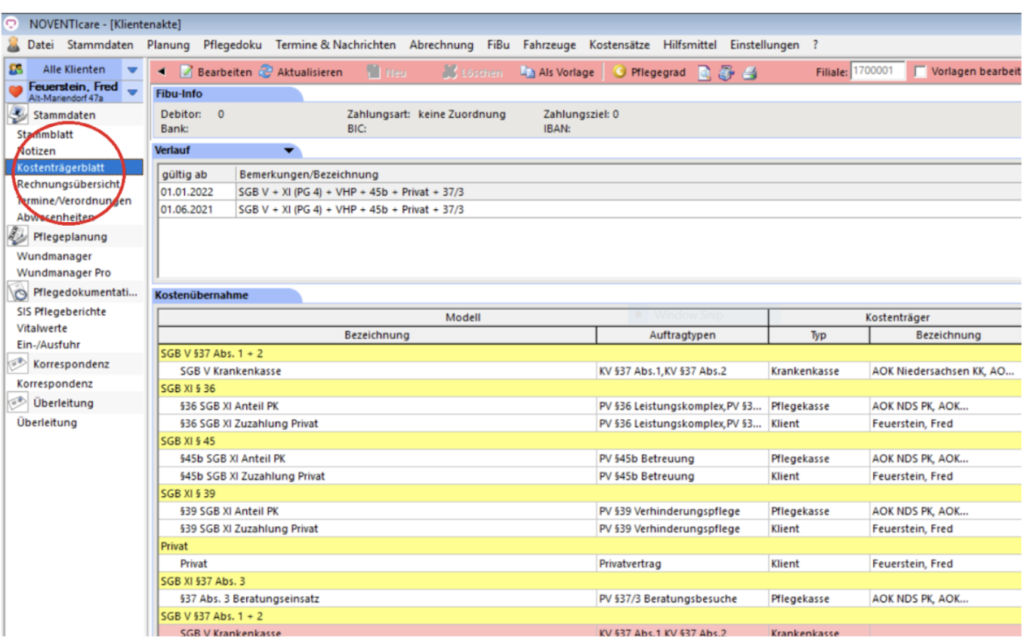Image resolution: width=1024 pixels, height=639 pixels.
Task: Open the Kostensätze menu
Action: tap(619, 45)
